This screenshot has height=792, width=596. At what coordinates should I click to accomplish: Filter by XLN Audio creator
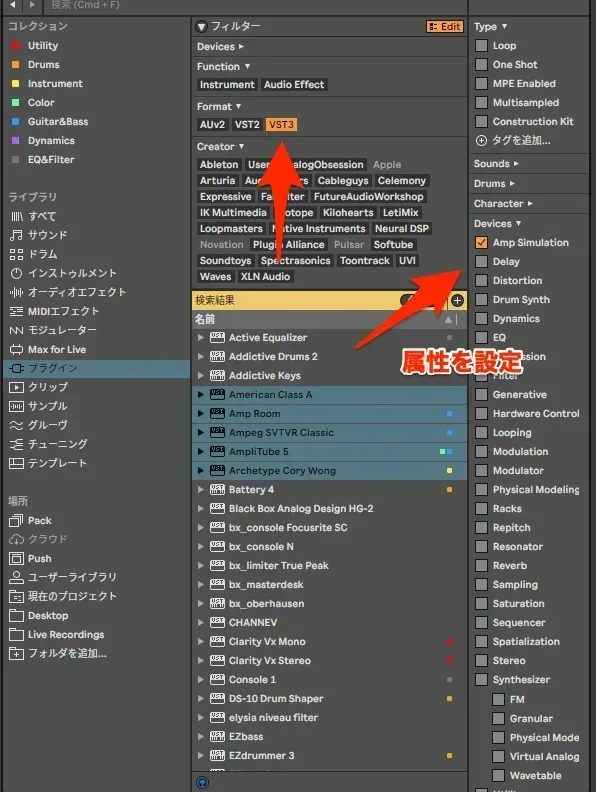[x=265, y=276]
